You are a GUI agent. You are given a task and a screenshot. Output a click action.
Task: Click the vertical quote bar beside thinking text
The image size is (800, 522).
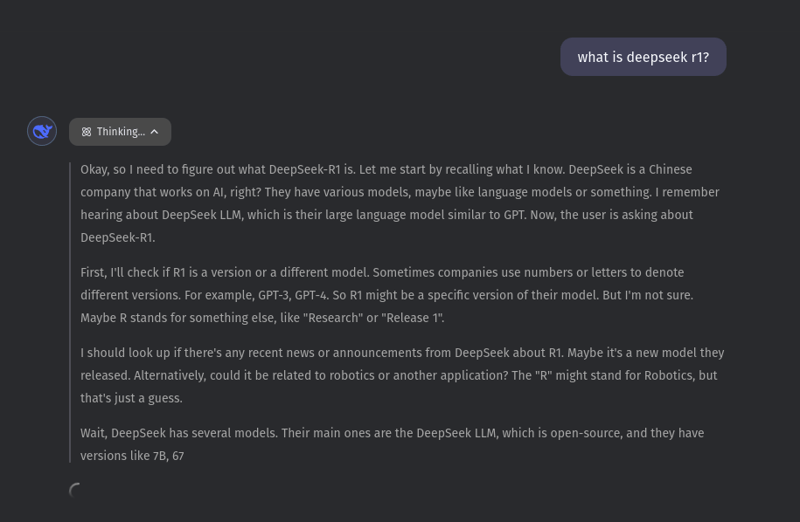(70, 312)
